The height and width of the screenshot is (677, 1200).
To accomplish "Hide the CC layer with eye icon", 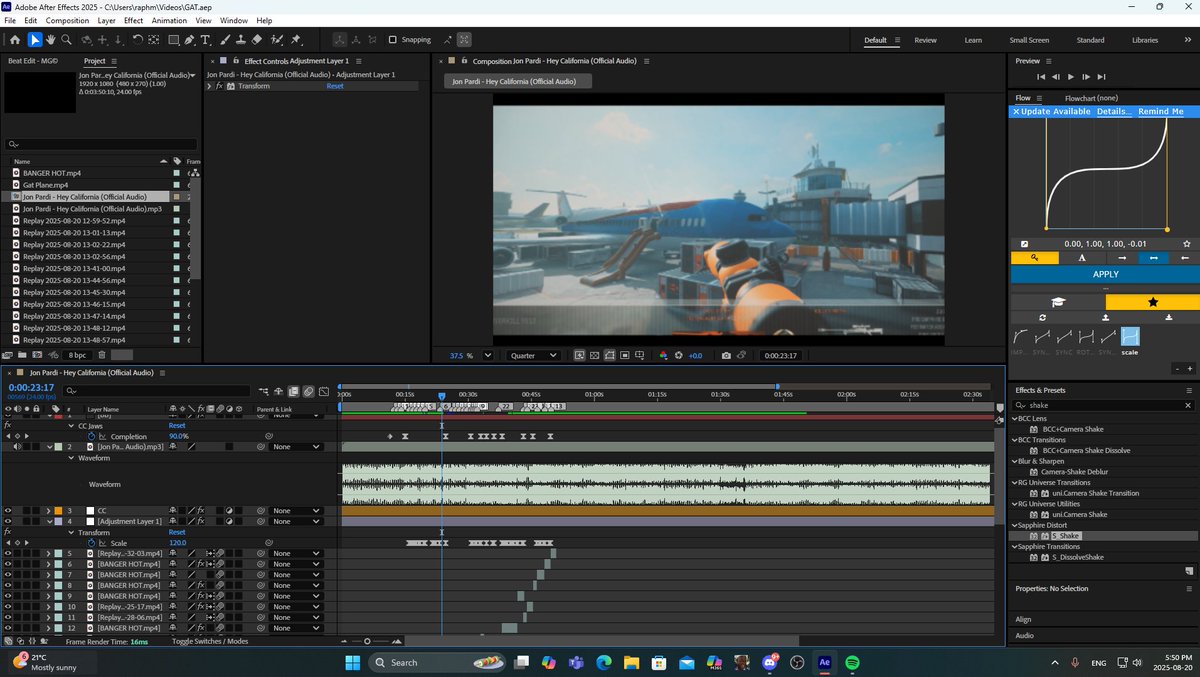I will [x=8, y=511].
